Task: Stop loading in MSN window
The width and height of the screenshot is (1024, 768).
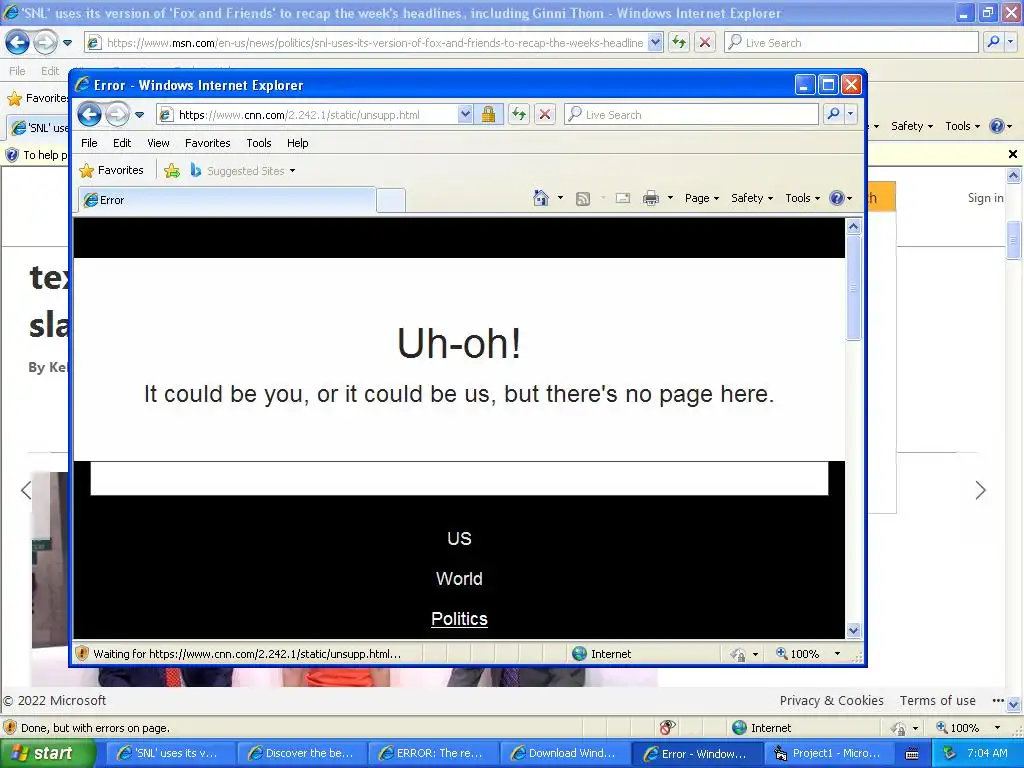Action: (705, 43)
